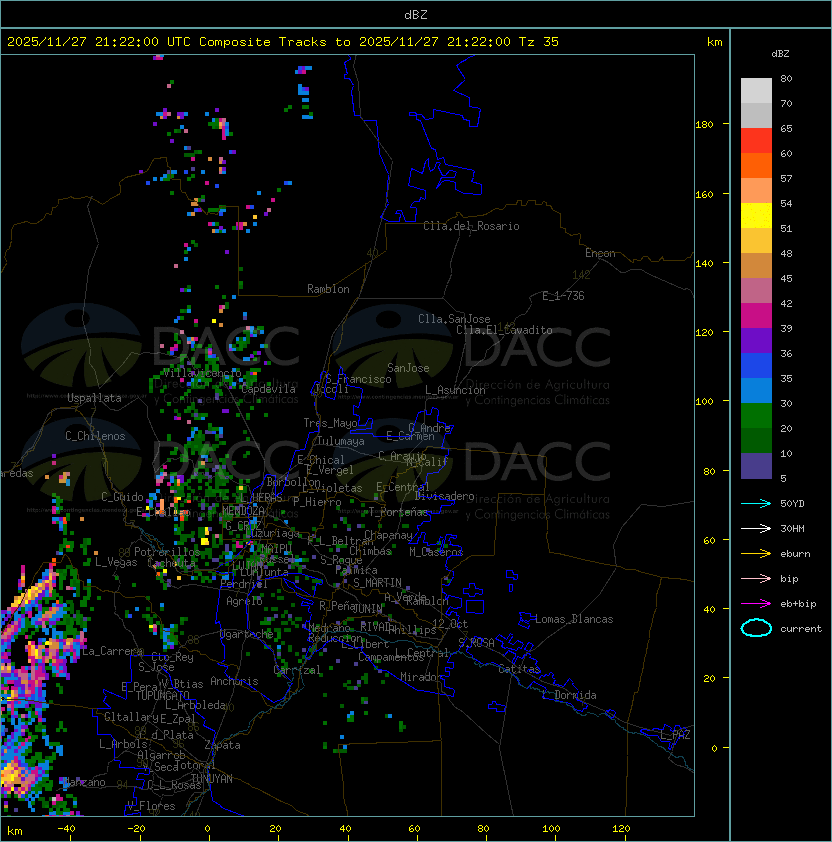Click the 'La_Carrera' map label

pyautogui.click(x=112, y=651)
